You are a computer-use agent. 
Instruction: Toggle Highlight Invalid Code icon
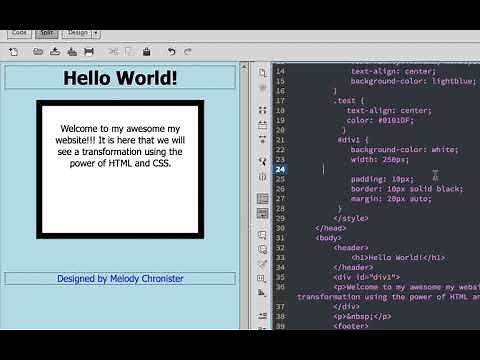click(263, 213)
